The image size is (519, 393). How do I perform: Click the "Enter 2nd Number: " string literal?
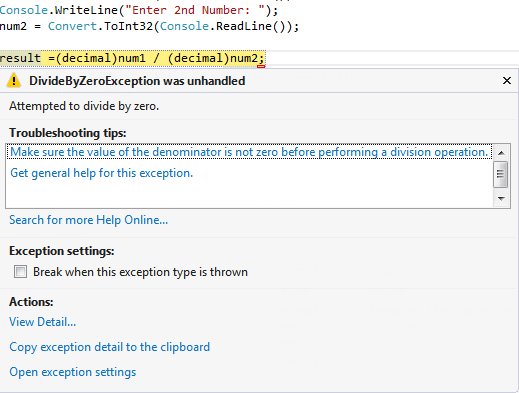pos(195,10)
